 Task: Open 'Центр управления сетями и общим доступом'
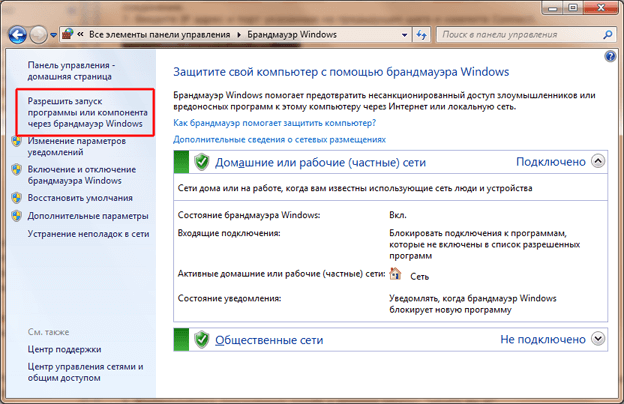(x=85, y=372)
